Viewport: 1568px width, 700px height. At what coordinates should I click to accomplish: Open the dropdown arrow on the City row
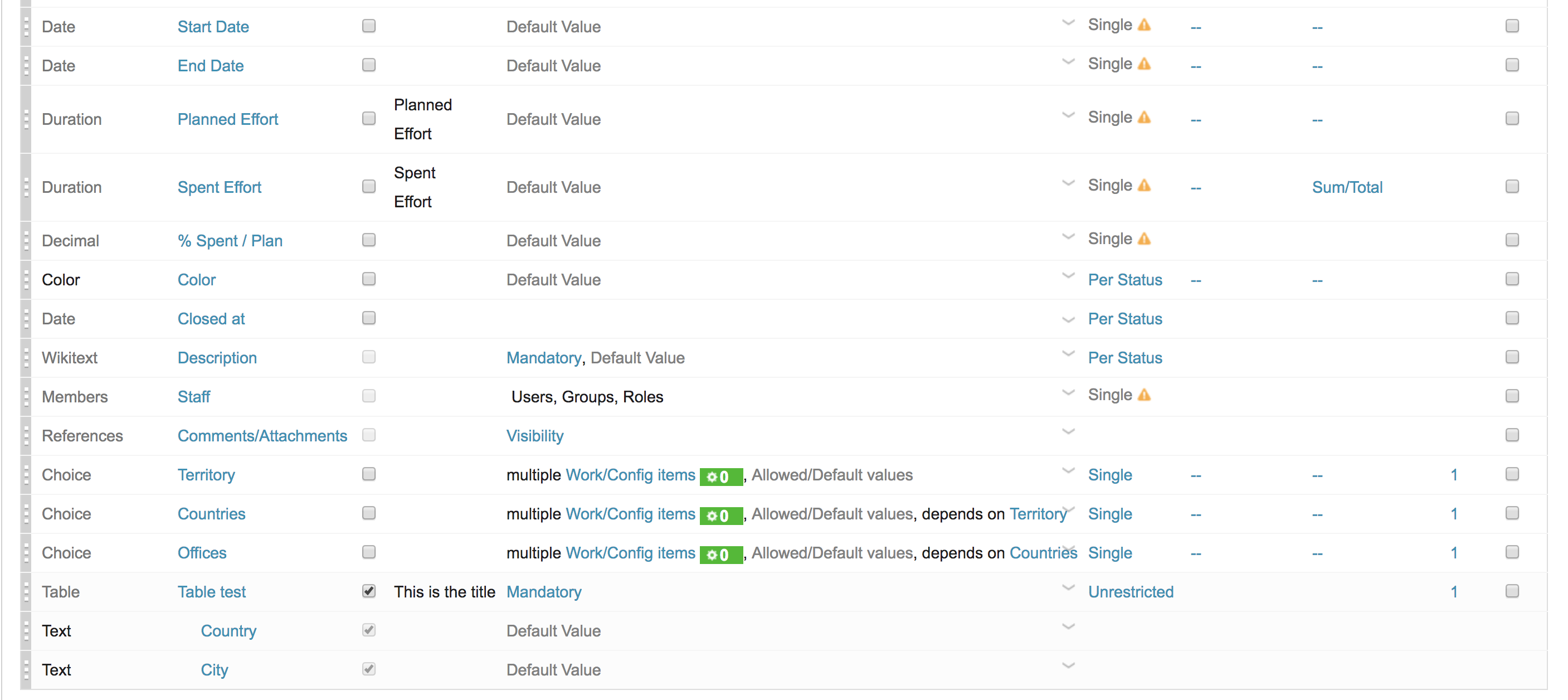point(1068,665)
